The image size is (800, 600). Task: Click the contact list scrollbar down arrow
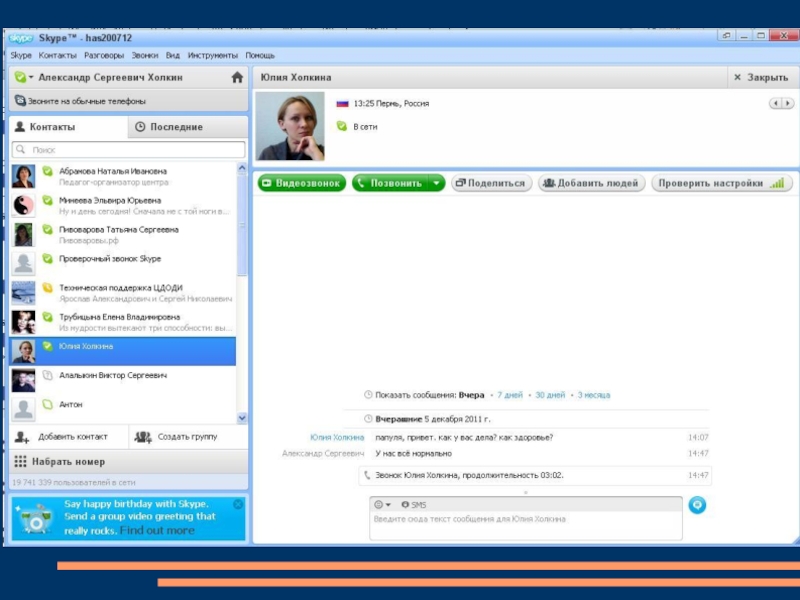tap(242, 418)
